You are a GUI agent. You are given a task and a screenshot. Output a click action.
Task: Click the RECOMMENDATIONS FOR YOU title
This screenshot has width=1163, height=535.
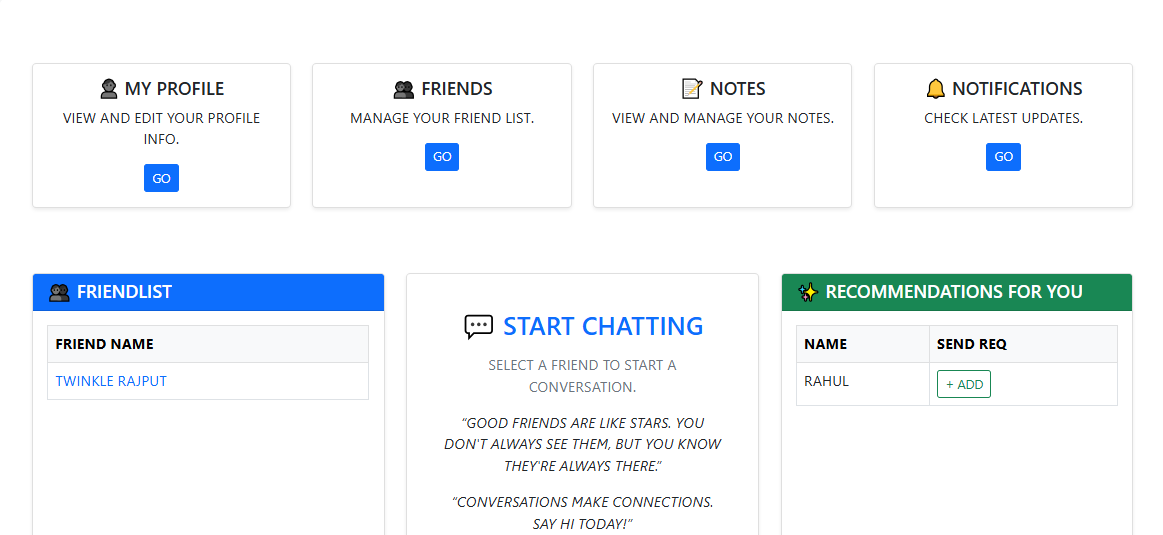point(954,292)
